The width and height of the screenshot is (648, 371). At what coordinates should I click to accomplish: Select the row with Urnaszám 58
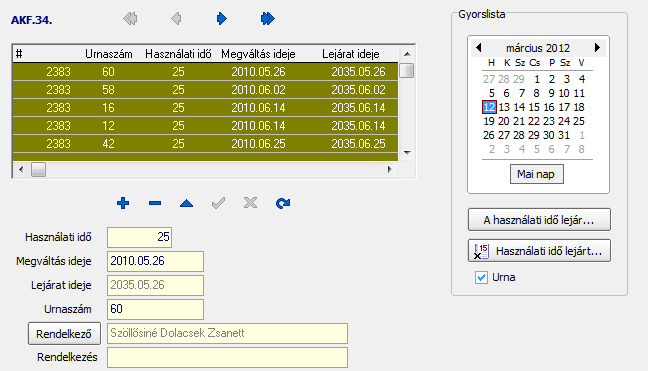pyautogui.click(x=205, y=90)
